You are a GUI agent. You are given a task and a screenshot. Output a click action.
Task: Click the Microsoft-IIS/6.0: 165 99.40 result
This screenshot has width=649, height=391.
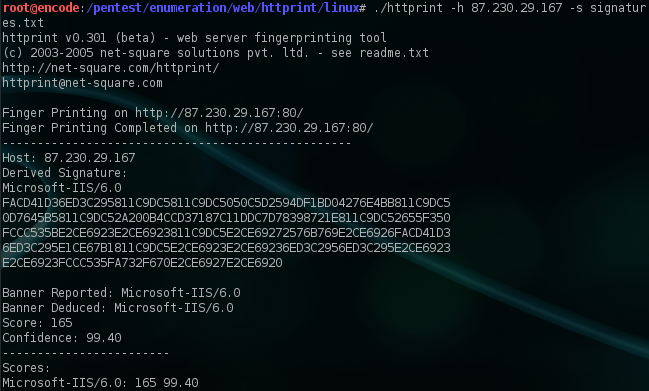100,383
